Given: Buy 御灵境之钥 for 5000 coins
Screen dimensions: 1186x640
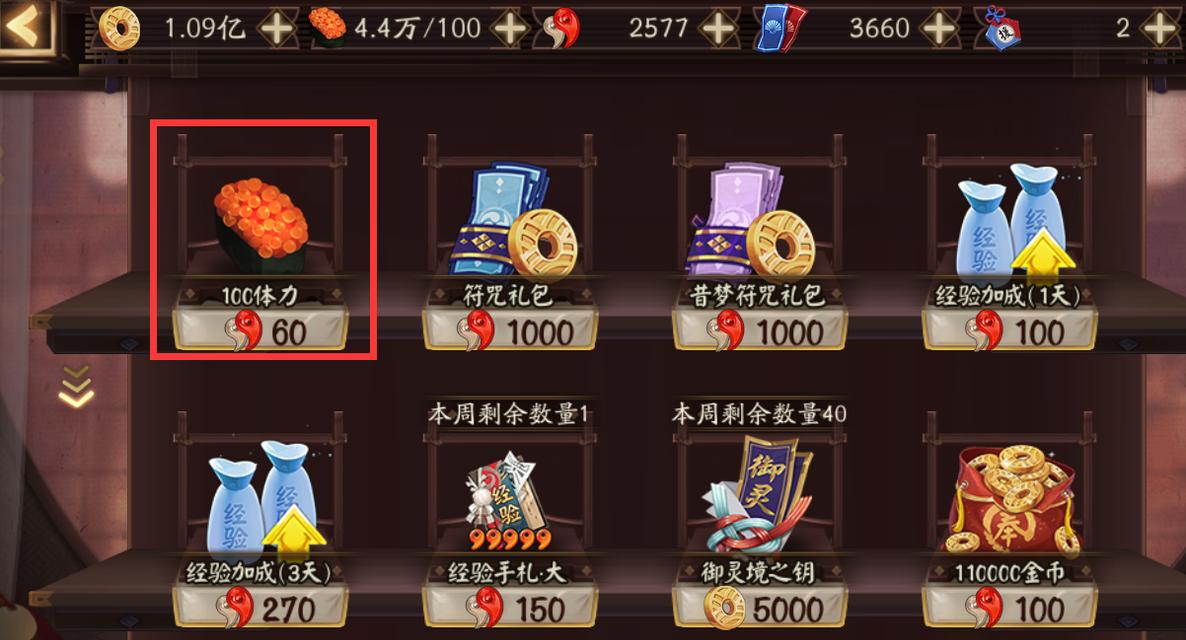Looking at the screenshot, I should (759, 609).
